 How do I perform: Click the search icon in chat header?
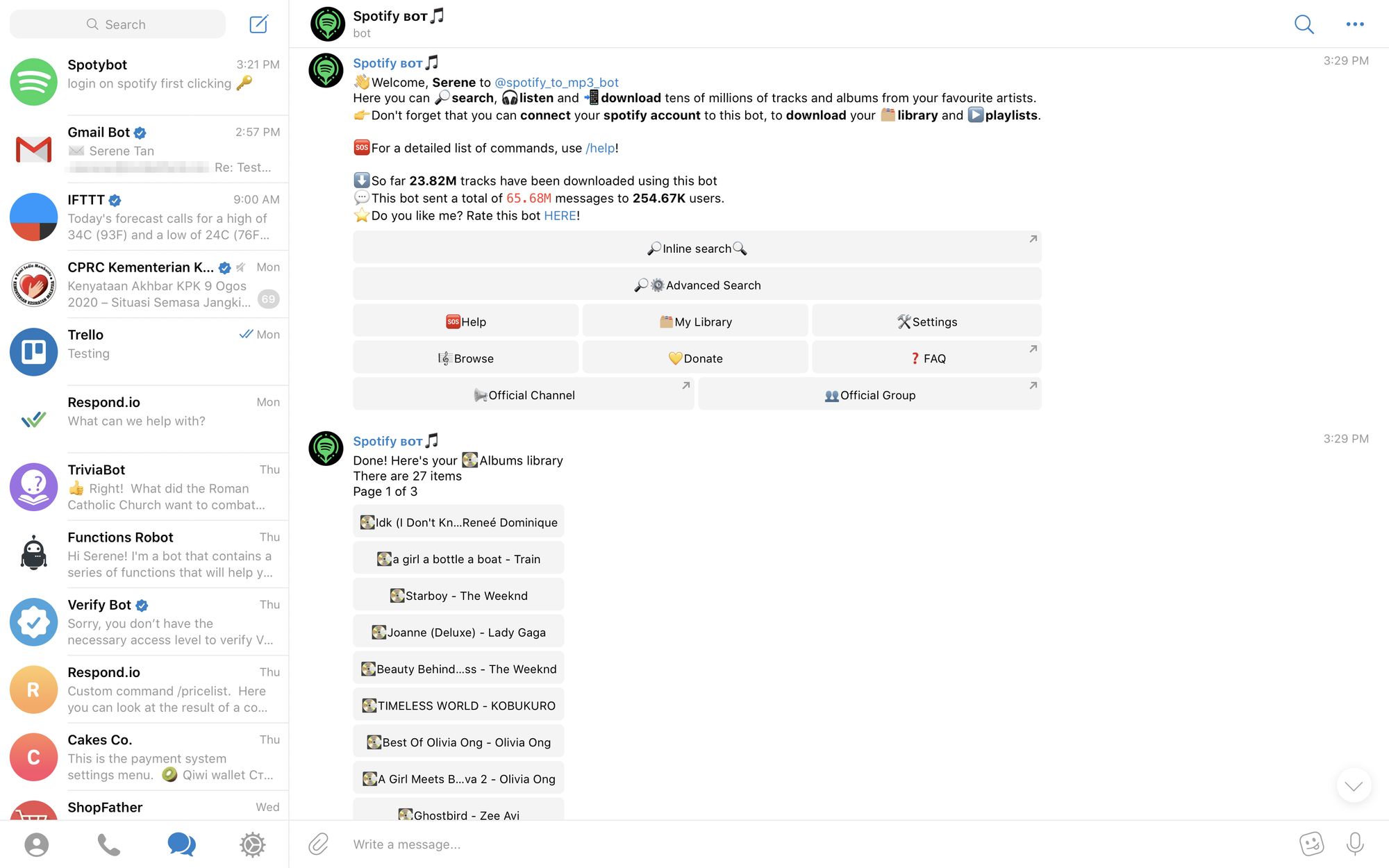1303,23
